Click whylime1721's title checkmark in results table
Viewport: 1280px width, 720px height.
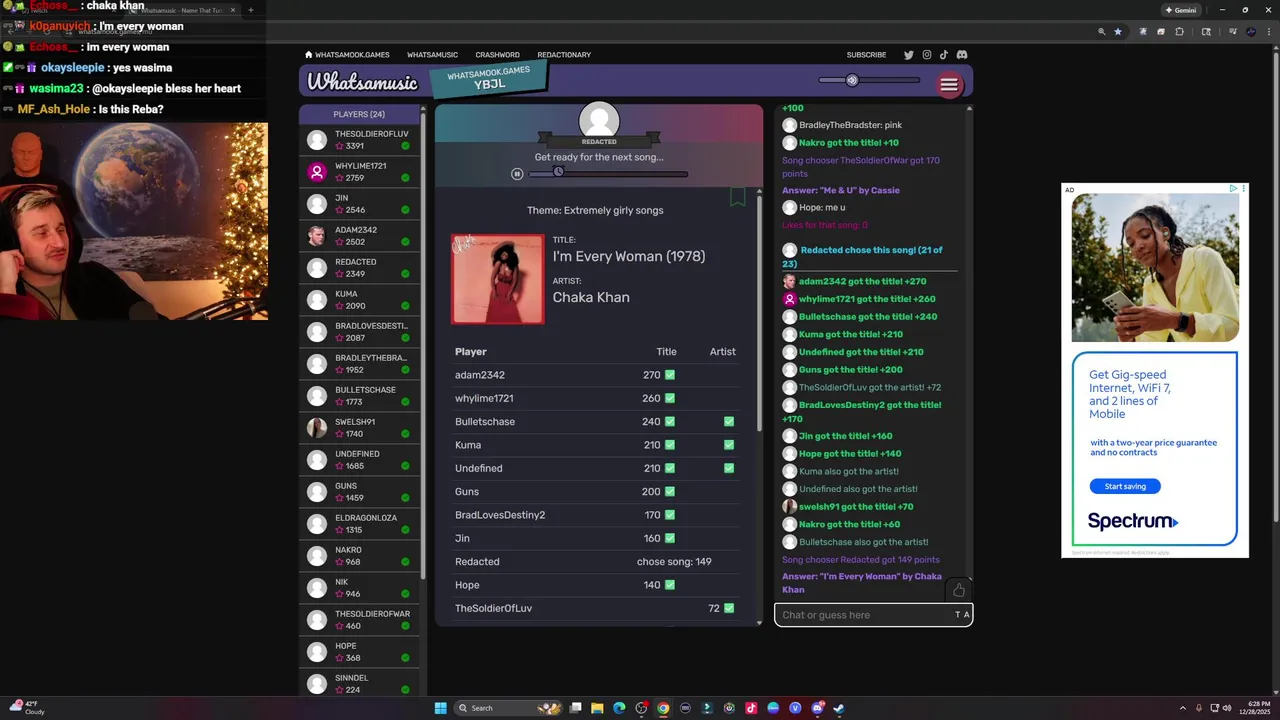tap(670, 398)
